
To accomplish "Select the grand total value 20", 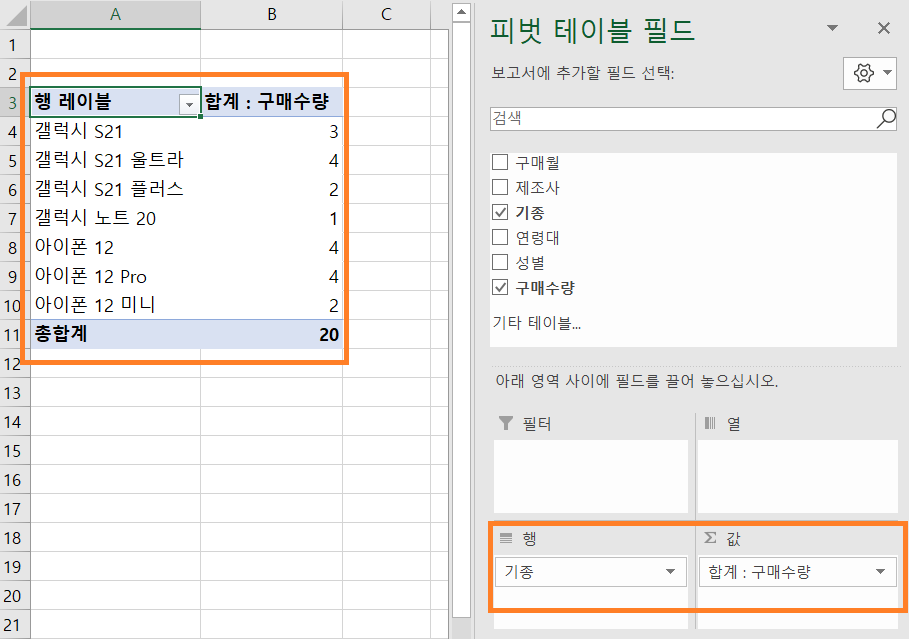I will click(x=272, y=334).
